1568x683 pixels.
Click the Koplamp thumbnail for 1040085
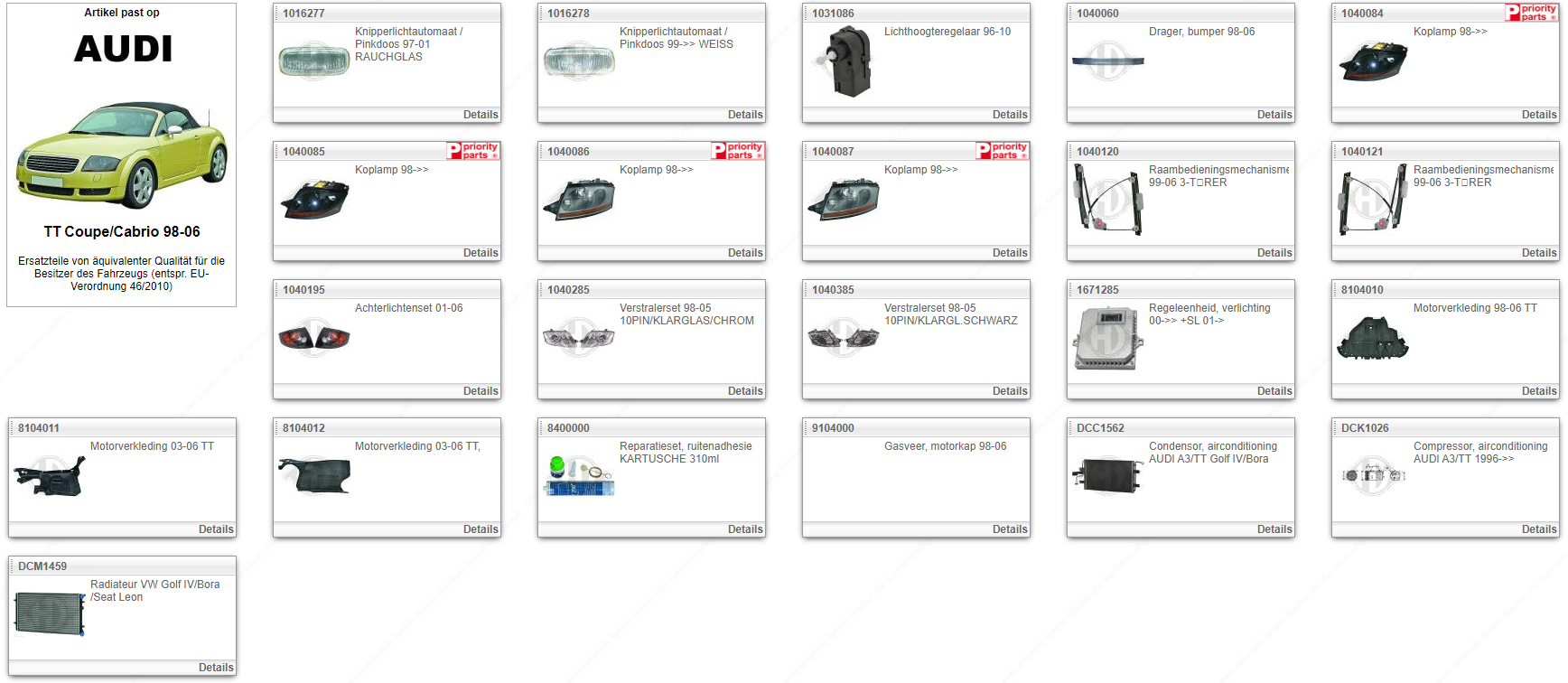tap(314, 200)
